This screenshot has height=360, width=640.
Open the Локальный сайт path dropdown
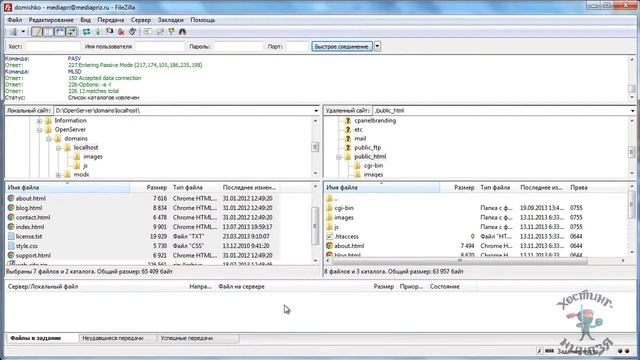pos(316,111)
